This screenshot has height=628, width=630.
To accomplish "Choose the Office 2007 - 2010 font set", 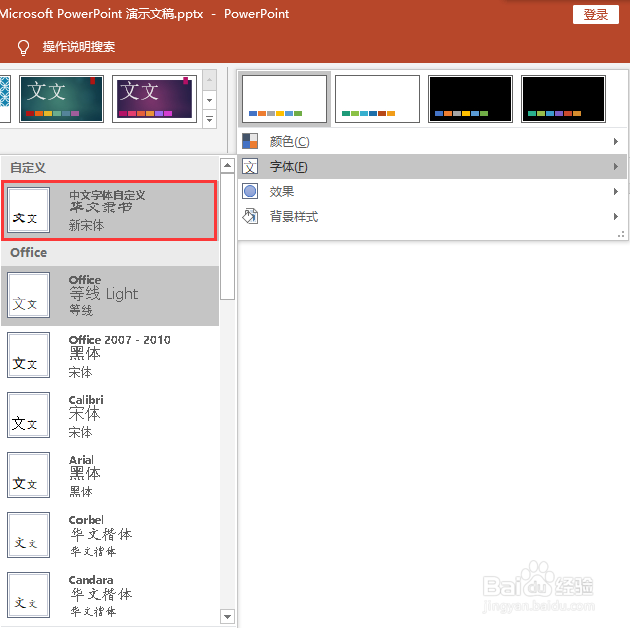I will [x=110, y=355].
